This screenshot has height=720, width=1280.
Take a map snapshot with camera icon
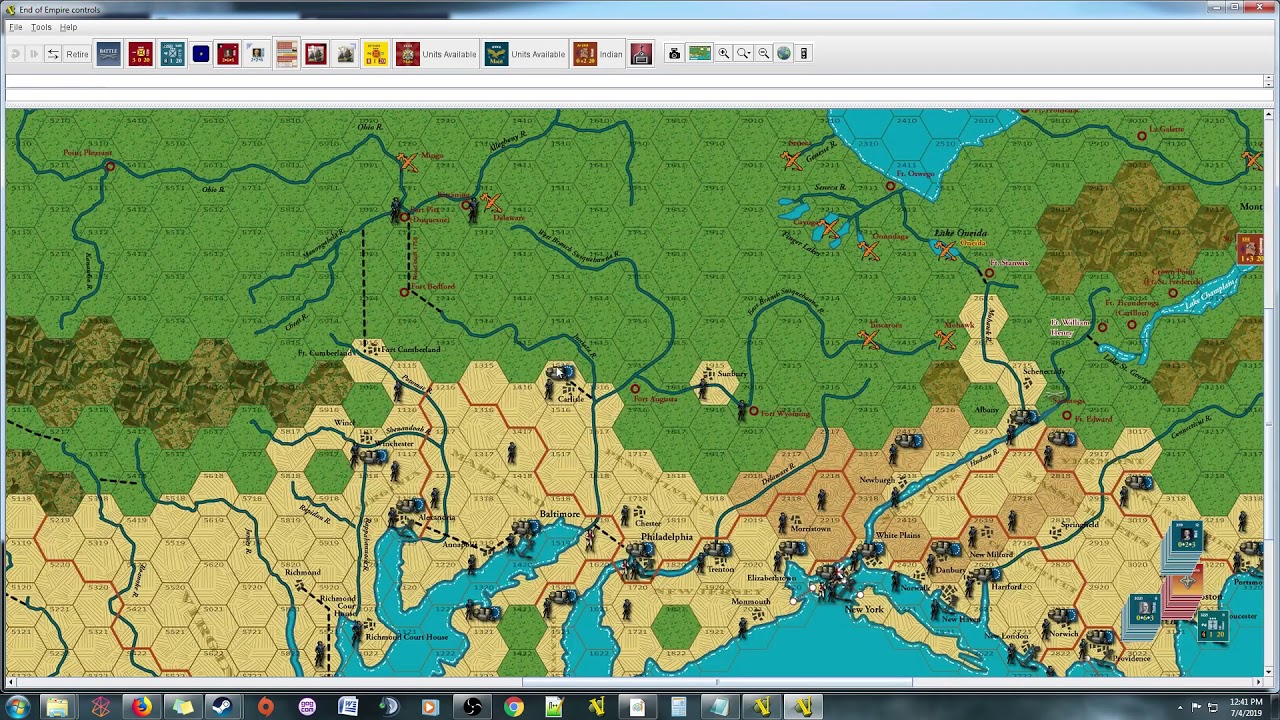coord(674,54)
